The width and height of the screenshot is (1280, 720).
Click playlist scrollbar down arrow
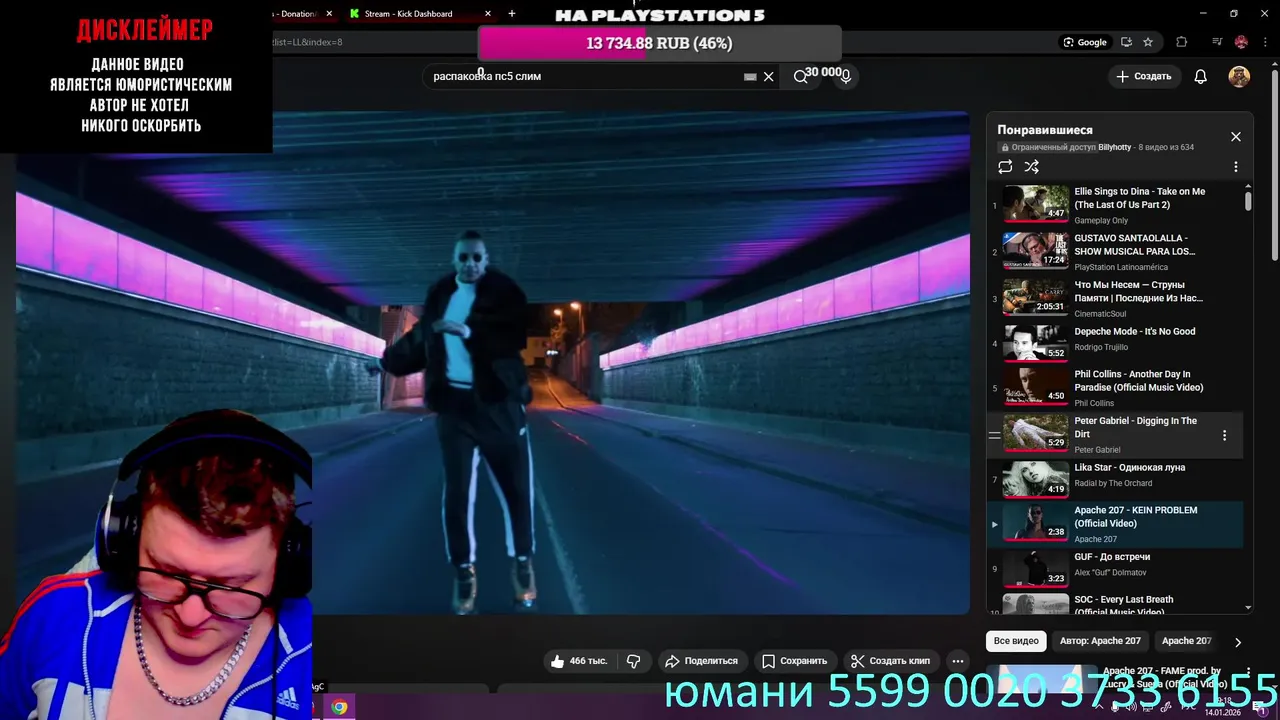[1248, 607]
